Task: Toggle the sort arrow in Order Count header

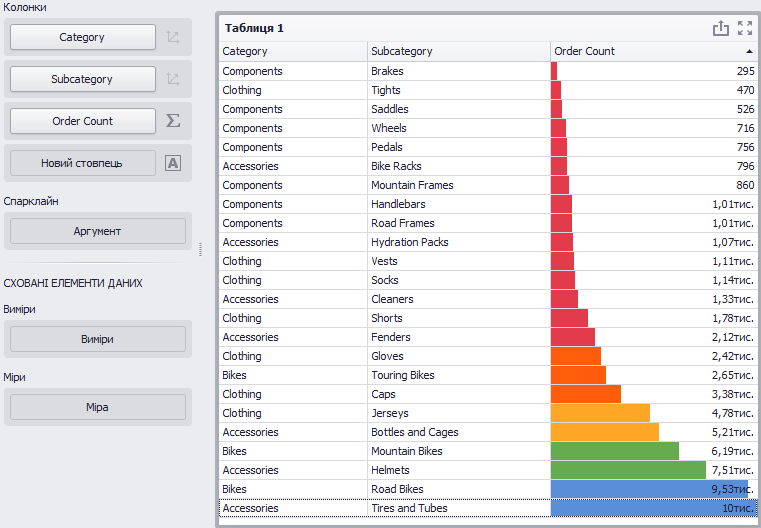Action: (x=749, y=51)
